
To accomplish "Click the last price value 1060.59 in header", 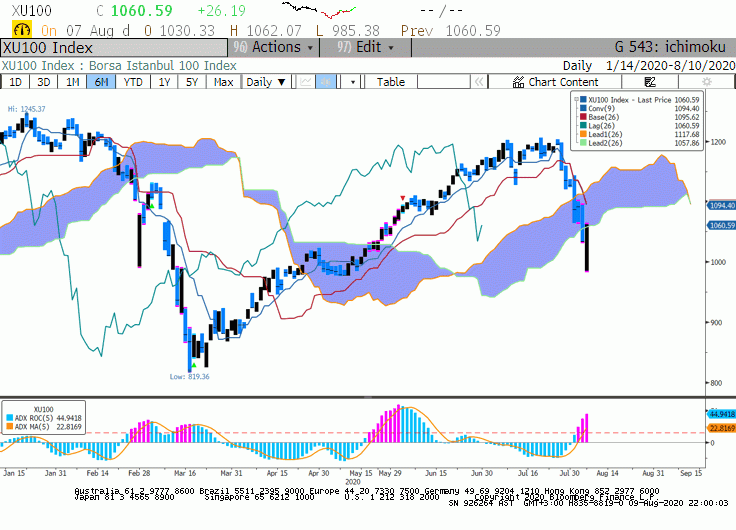I will tap(142, 10).
